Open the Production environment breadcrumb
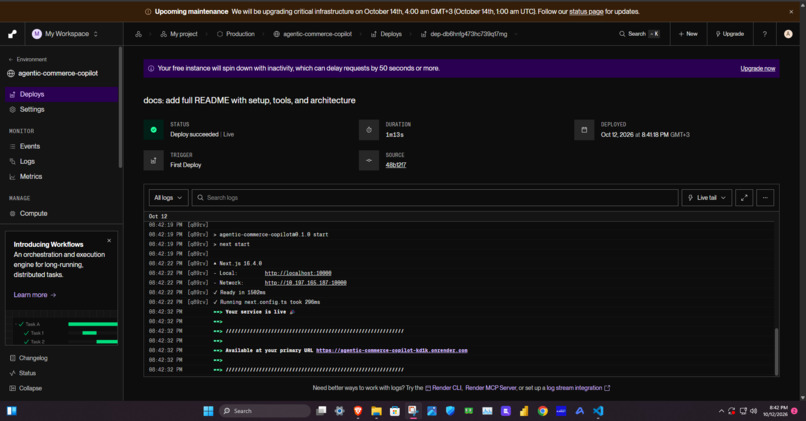806x421 pixels. (x=236, y=34)
